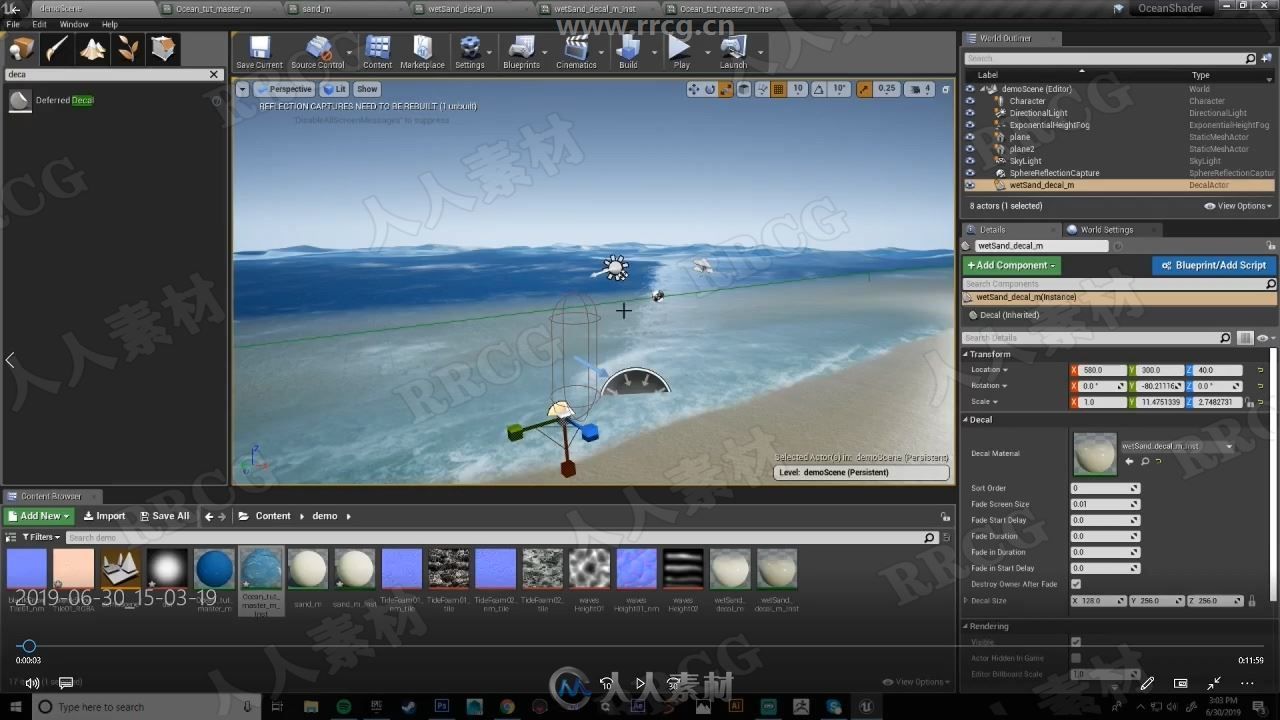
Task: Hide the DirectionalLight actor in outliner
Action: [969, 113]
